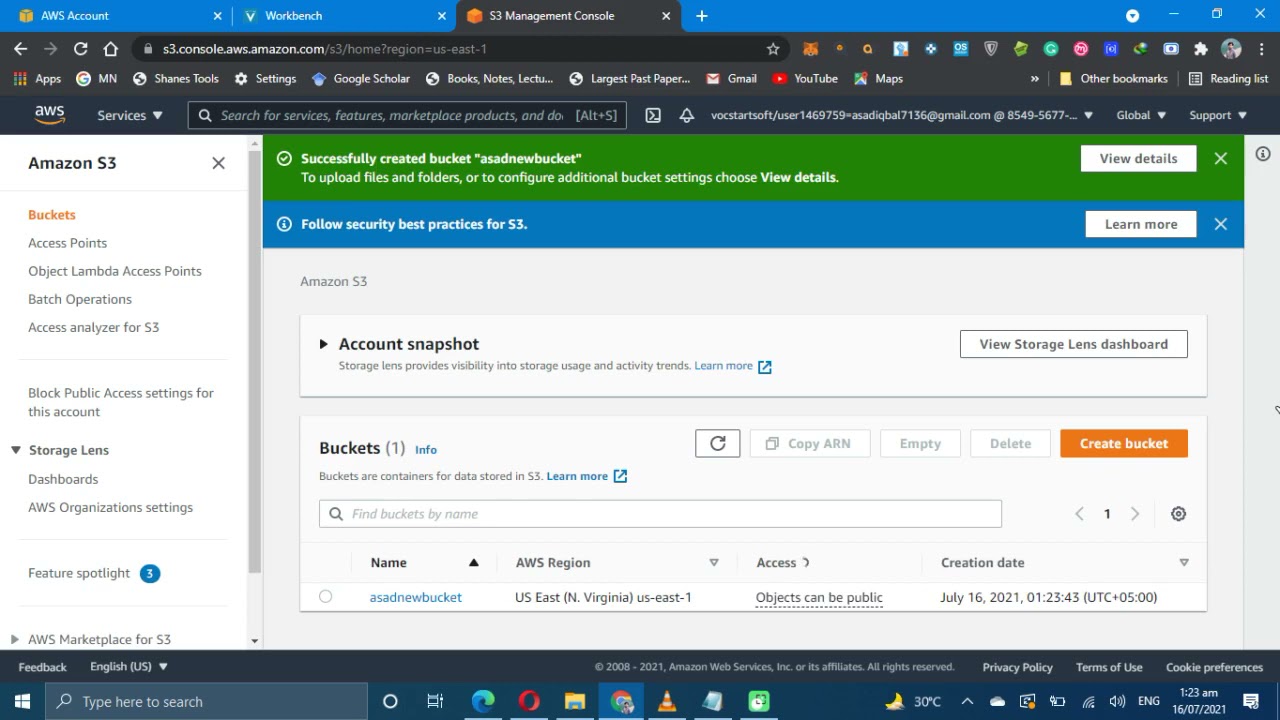Switch to the Workbench browser tab
Image resolution: width=1280 pixels, height=720 pixels.
[344, 16]
